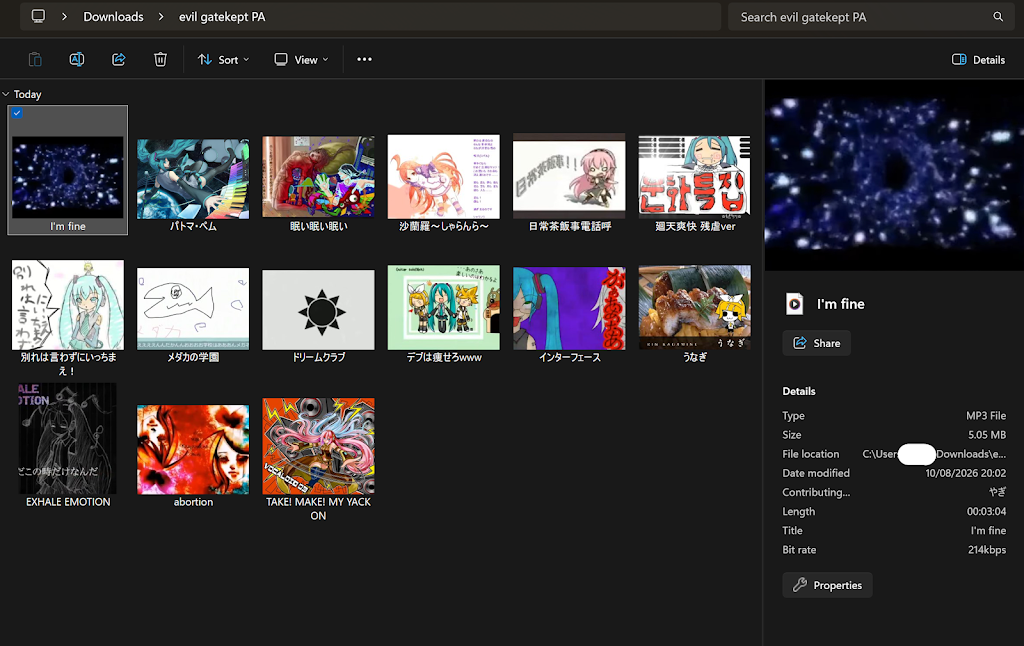1024x646 pixels.
Task: Click the 10/08/2026 20:02 date modified value
Action: 965,473
